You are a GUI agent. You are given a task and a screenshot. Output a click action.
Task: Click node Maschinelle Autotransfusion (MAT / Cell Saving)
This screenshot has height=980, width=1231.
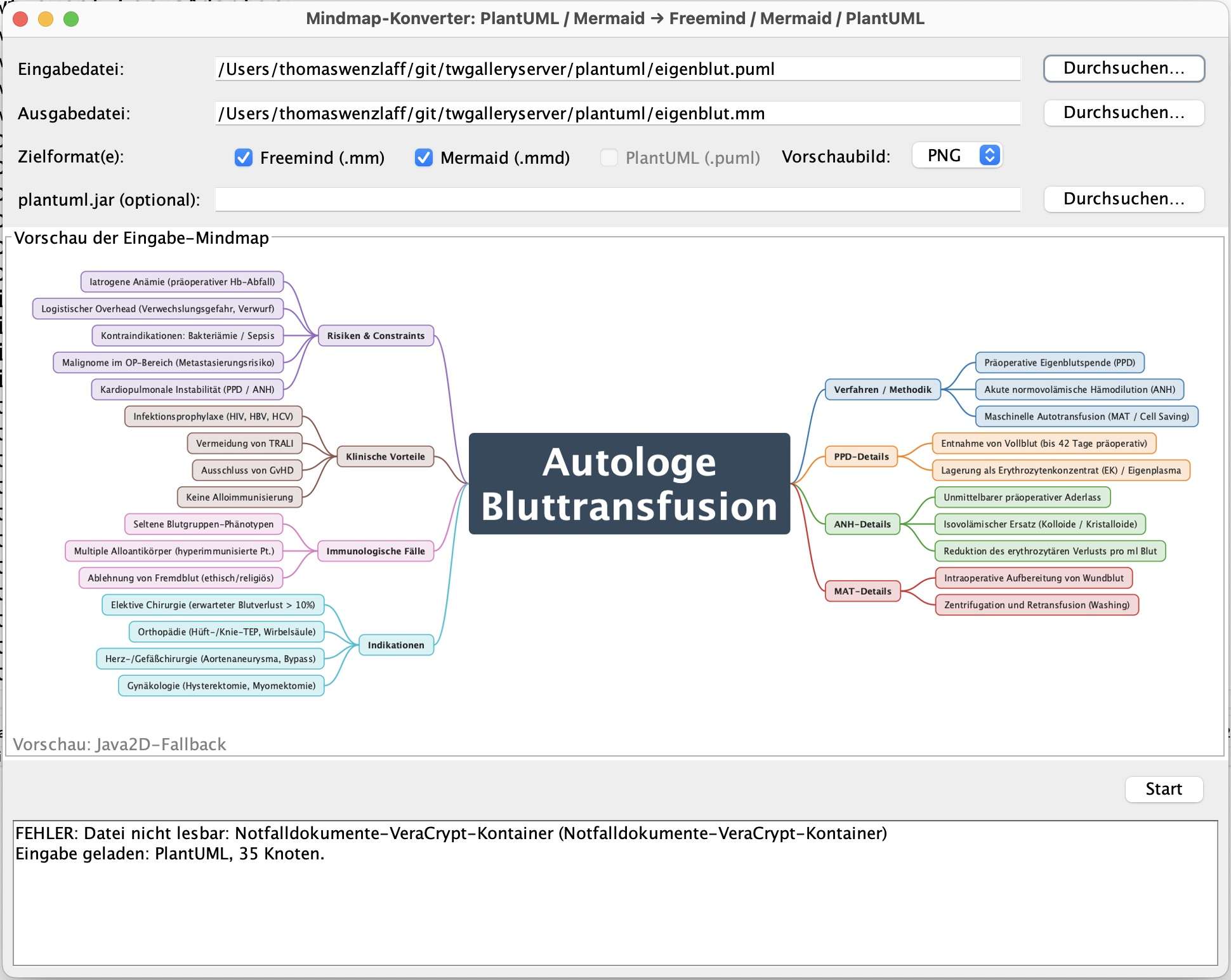coord(1086,416)
